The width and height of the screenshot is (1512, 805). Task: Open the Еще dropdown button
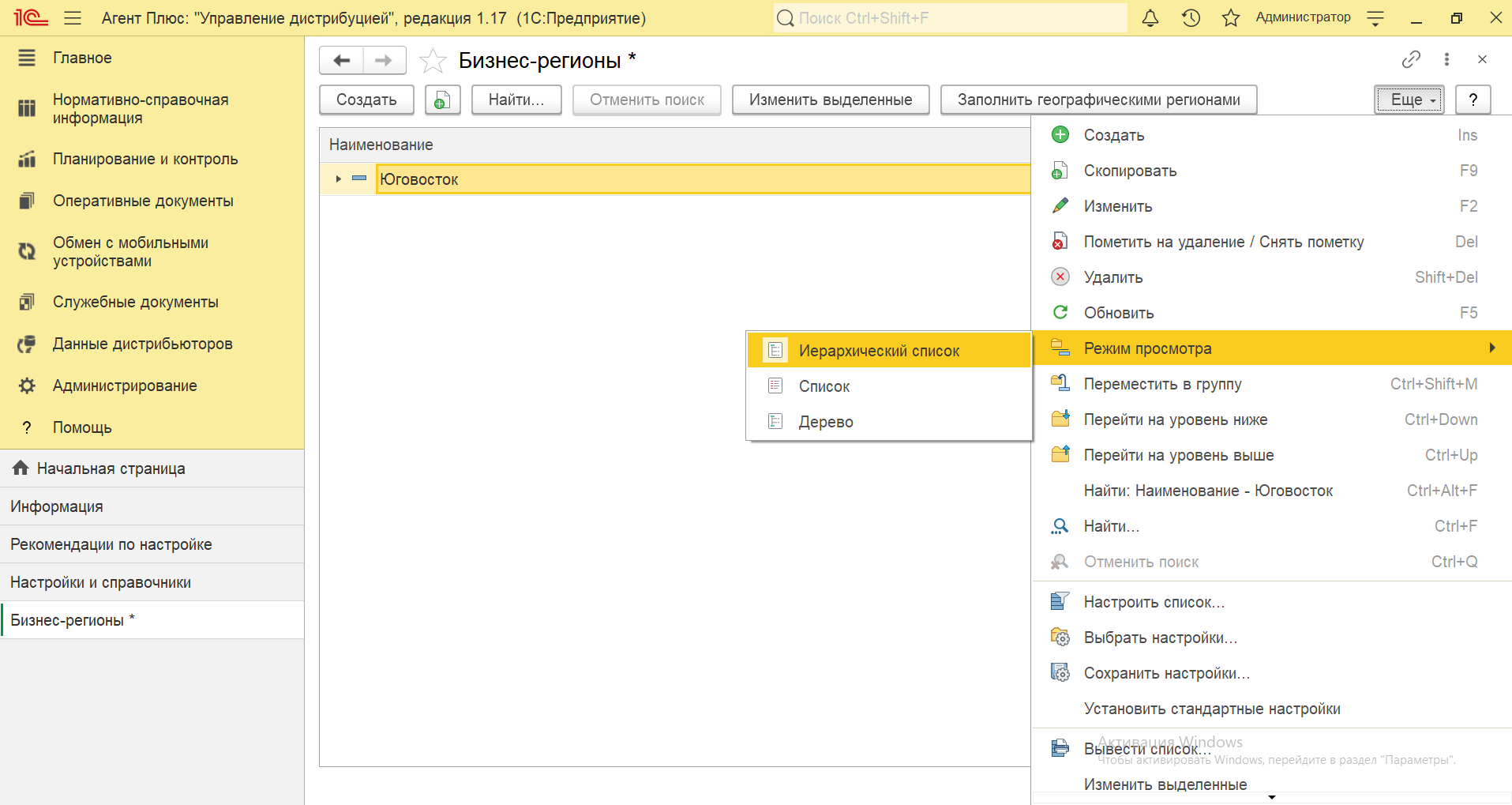[x=1409, y=100]
